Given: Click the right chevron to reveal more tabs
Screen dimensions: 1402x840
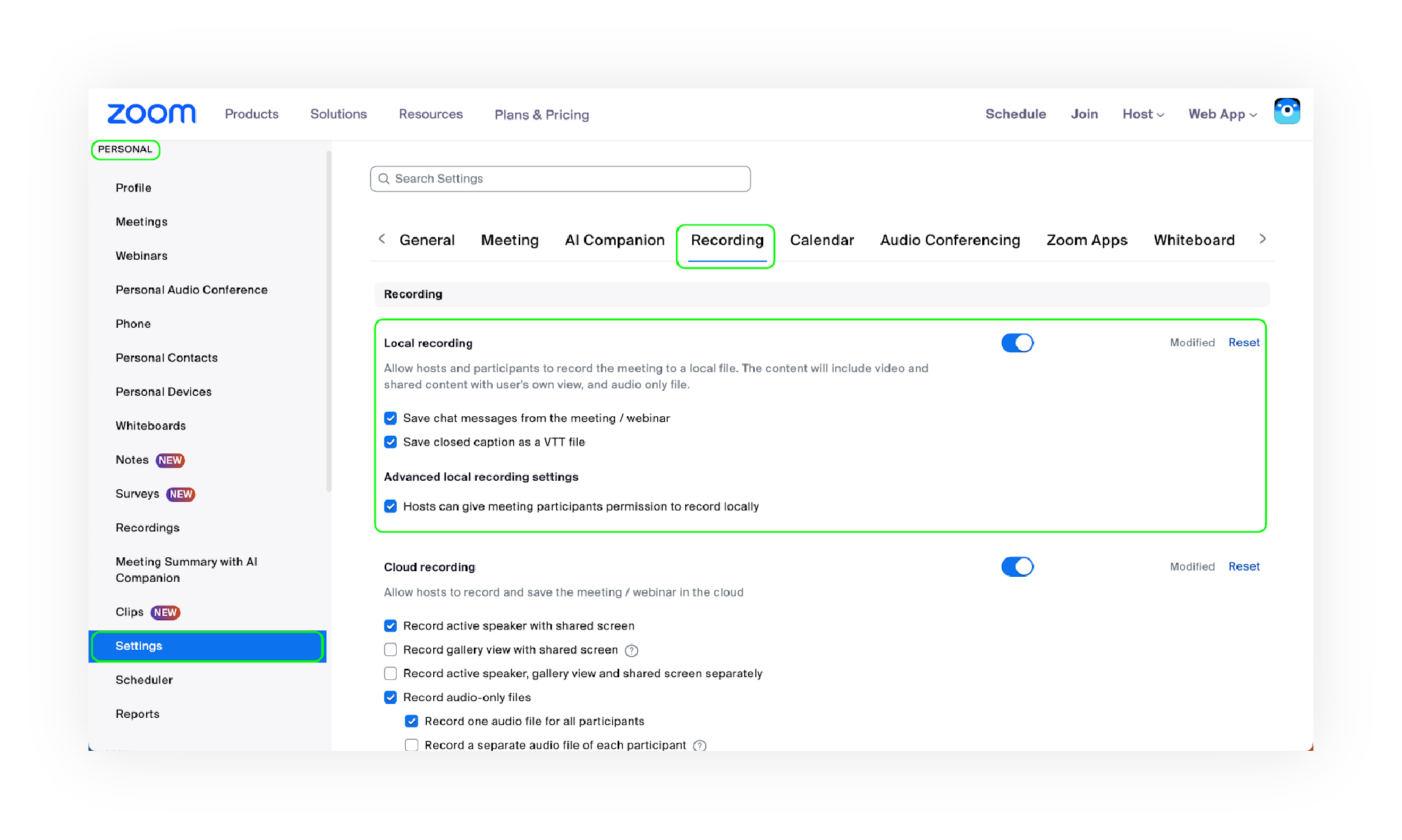Looking at the screenshot, I should 1262,239.
